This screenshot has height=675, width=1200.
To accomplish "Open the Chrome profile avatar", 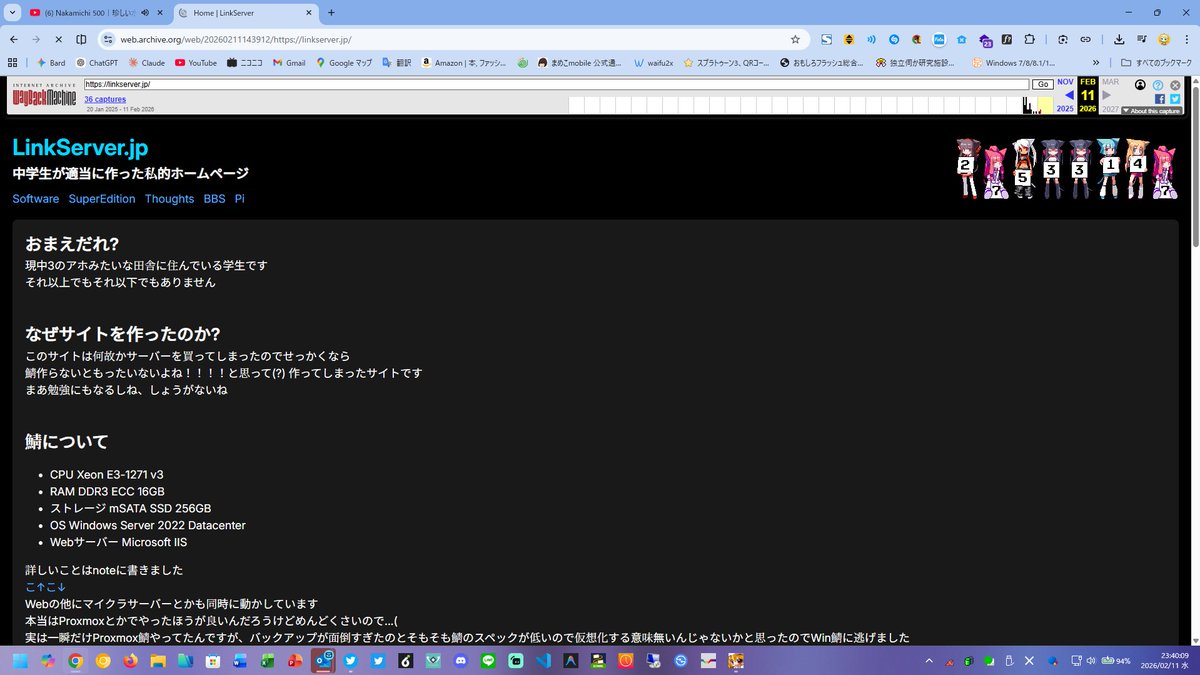I will click(x=1163, y=39).
